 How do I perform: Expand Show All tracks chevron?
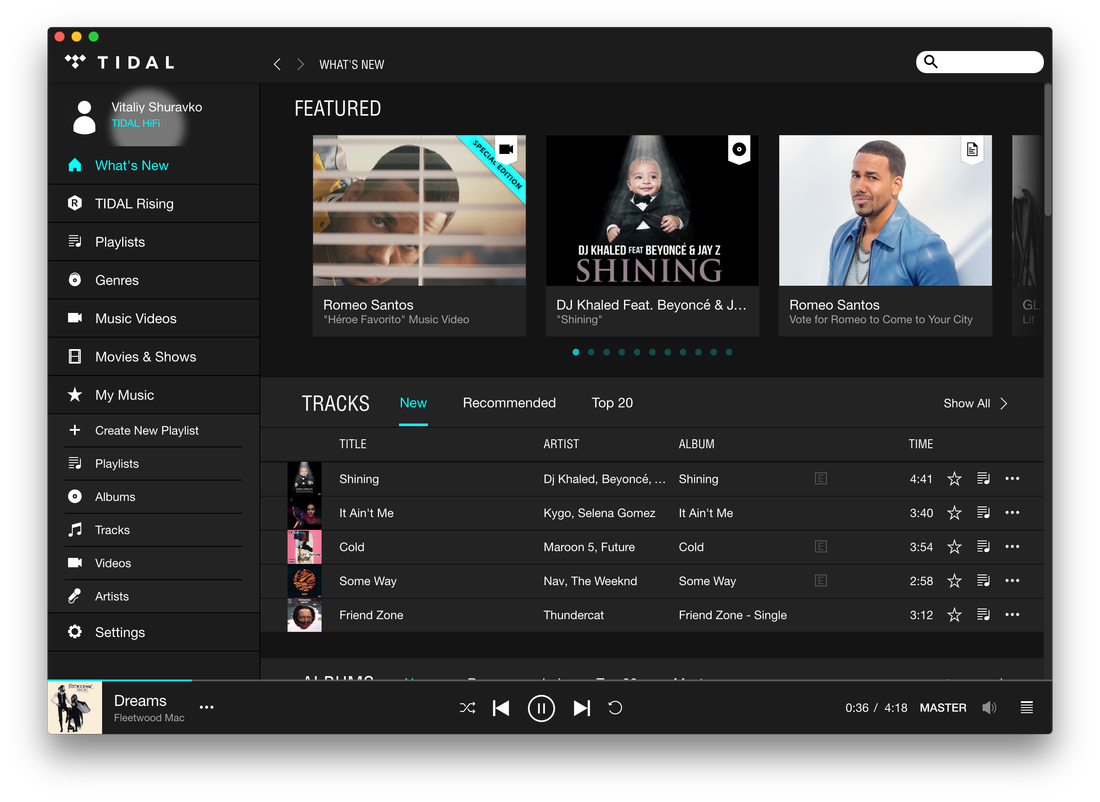1004,403
